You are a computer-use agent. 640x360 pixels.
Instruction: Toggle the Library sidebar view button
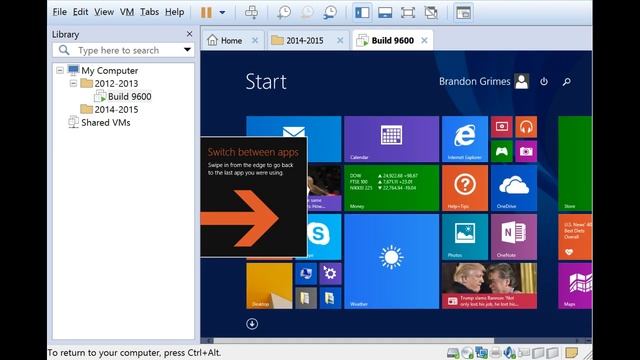pyautogui.click(x=362, y=13)
